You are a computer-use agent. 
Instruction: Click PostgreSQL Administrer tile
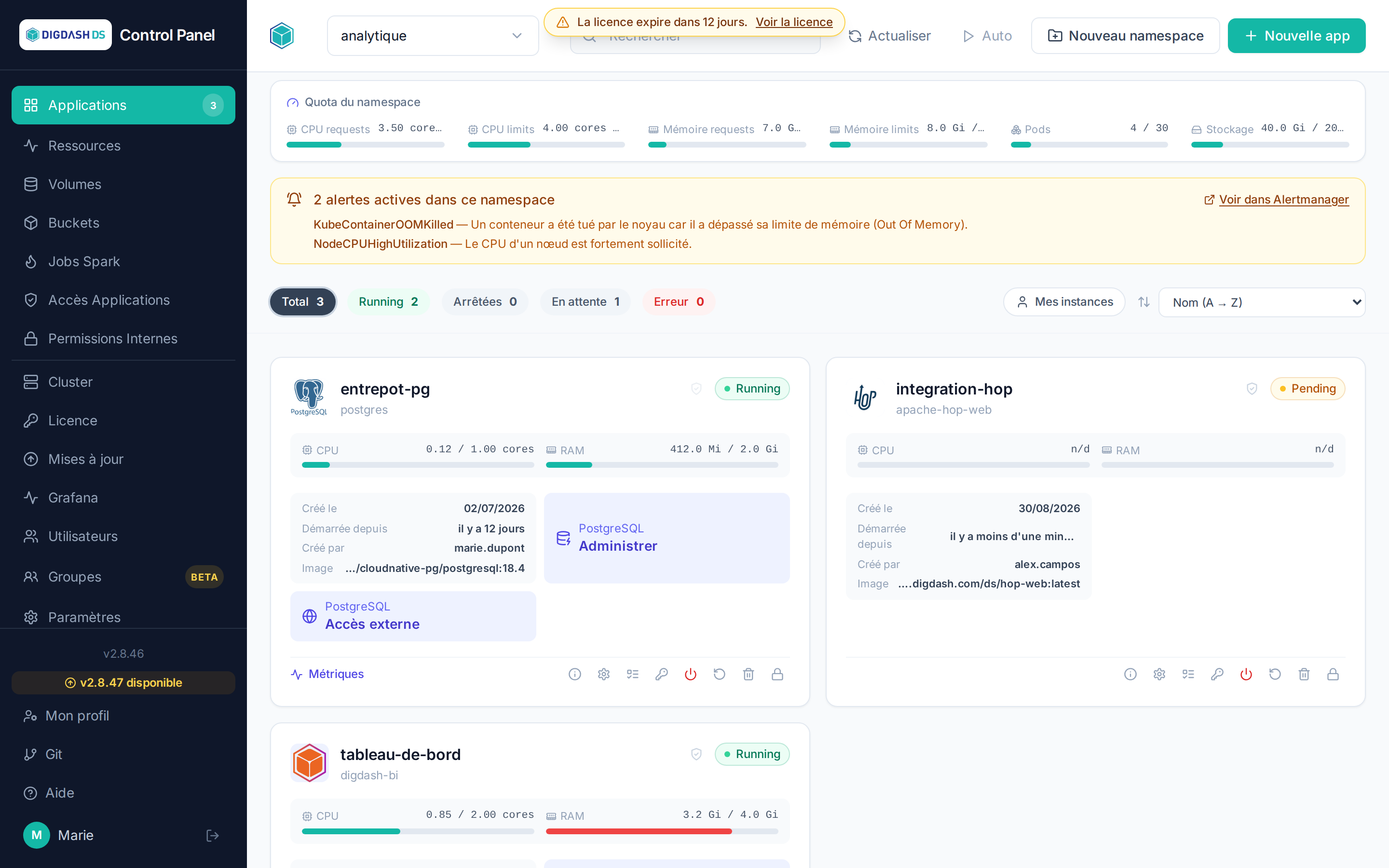pos(667,538)
